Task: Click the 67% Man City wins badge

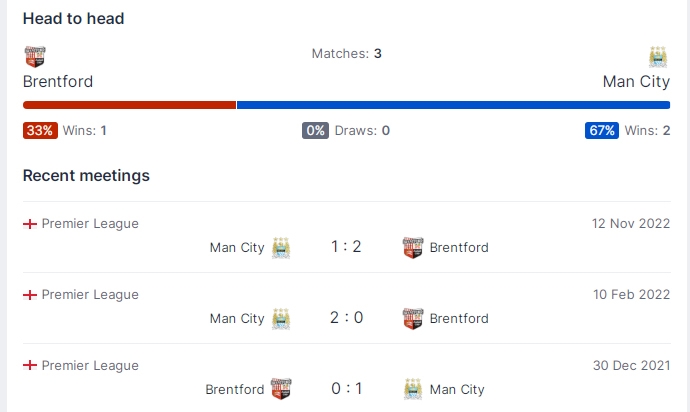Action: pos(602,130)
